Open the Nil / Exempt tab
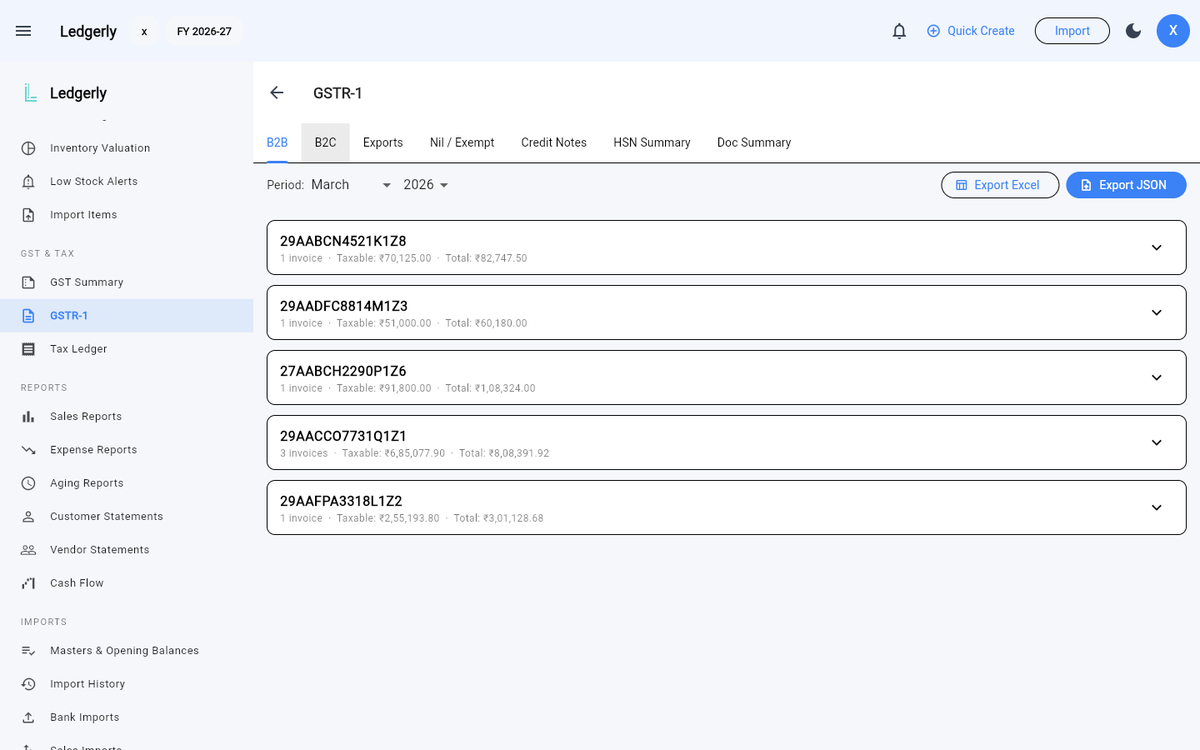This screenshot has width=1200, height=750. click(462, 143)
